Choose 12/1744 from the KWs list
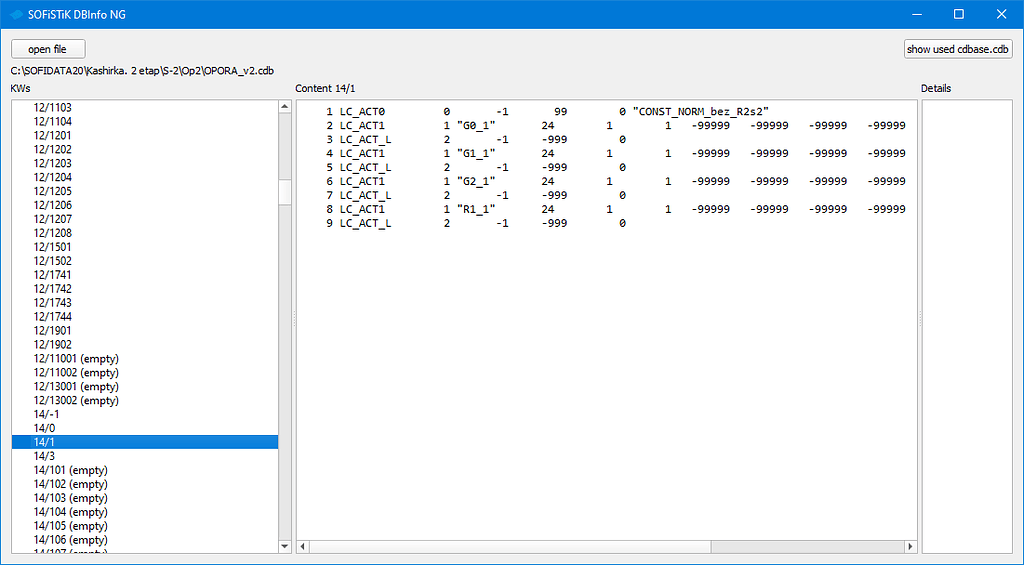 (53, 317)
